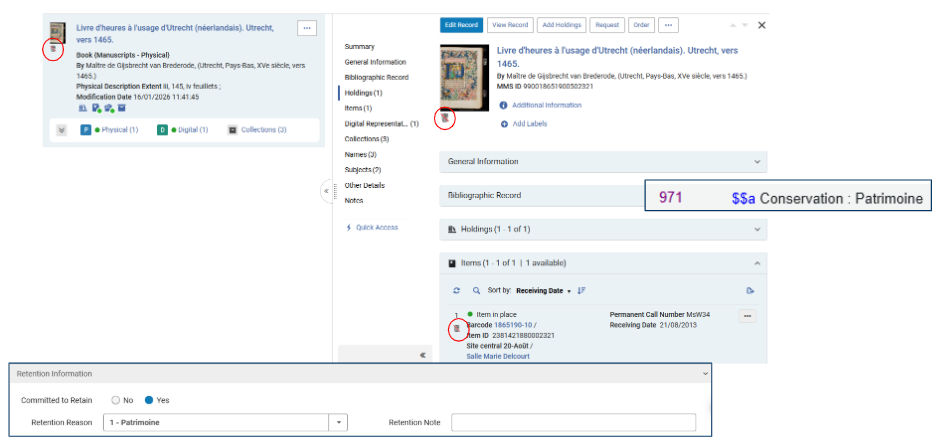Click the Add Labels plus icon
This screenshot has height=443, width=940.
tap(504, 124)
